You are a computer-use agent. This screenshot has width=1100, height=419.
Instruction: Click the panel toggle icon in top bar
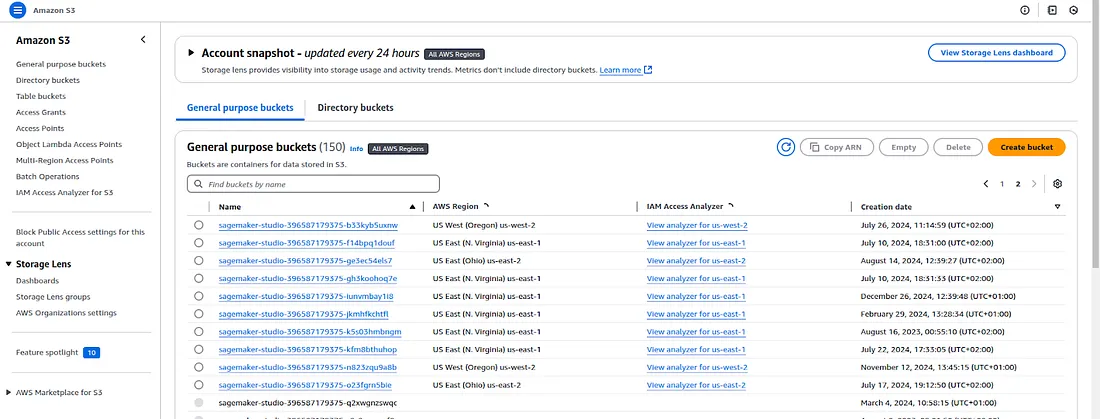[x=1052, y=10]
